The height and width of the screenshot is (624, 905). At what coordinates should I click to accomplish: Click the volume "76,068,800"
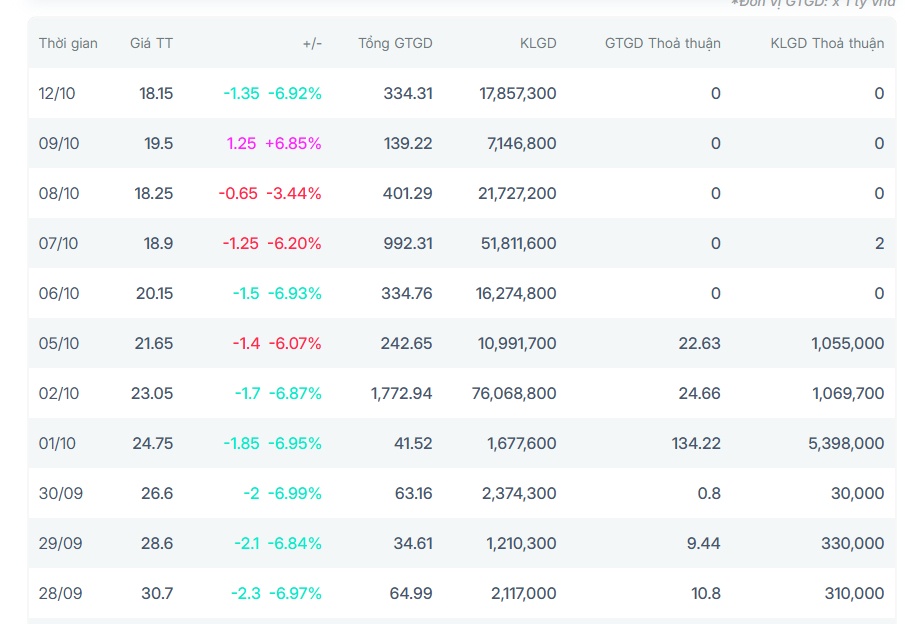tap(514, 394)
